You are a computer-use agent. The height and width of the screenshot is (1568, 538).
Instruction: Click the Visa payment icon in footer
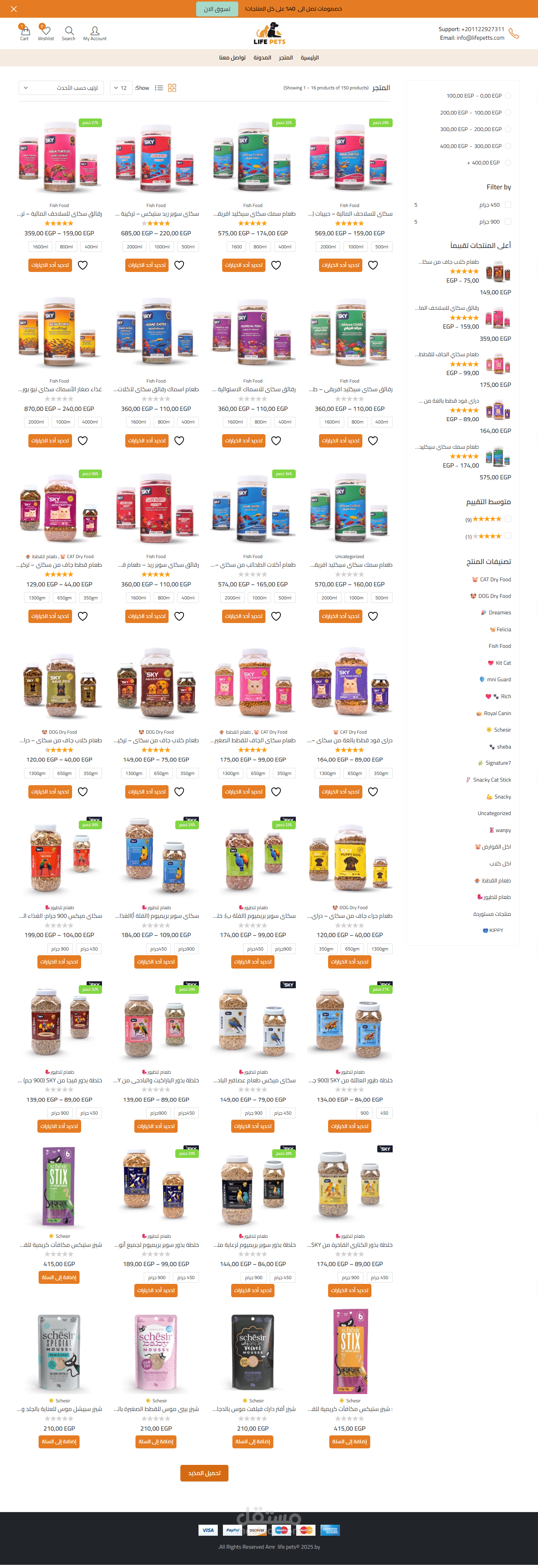208,1530
